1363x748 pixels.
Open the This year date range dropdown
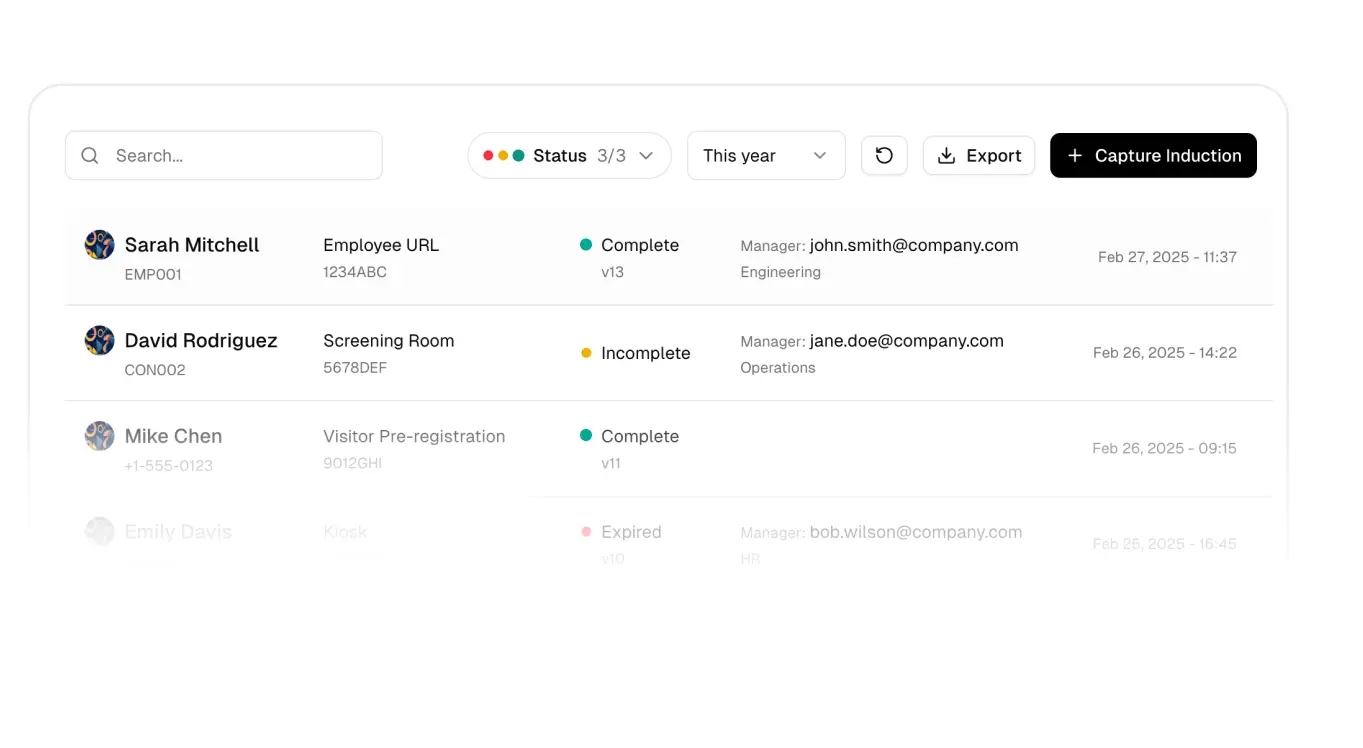[766, 155]
